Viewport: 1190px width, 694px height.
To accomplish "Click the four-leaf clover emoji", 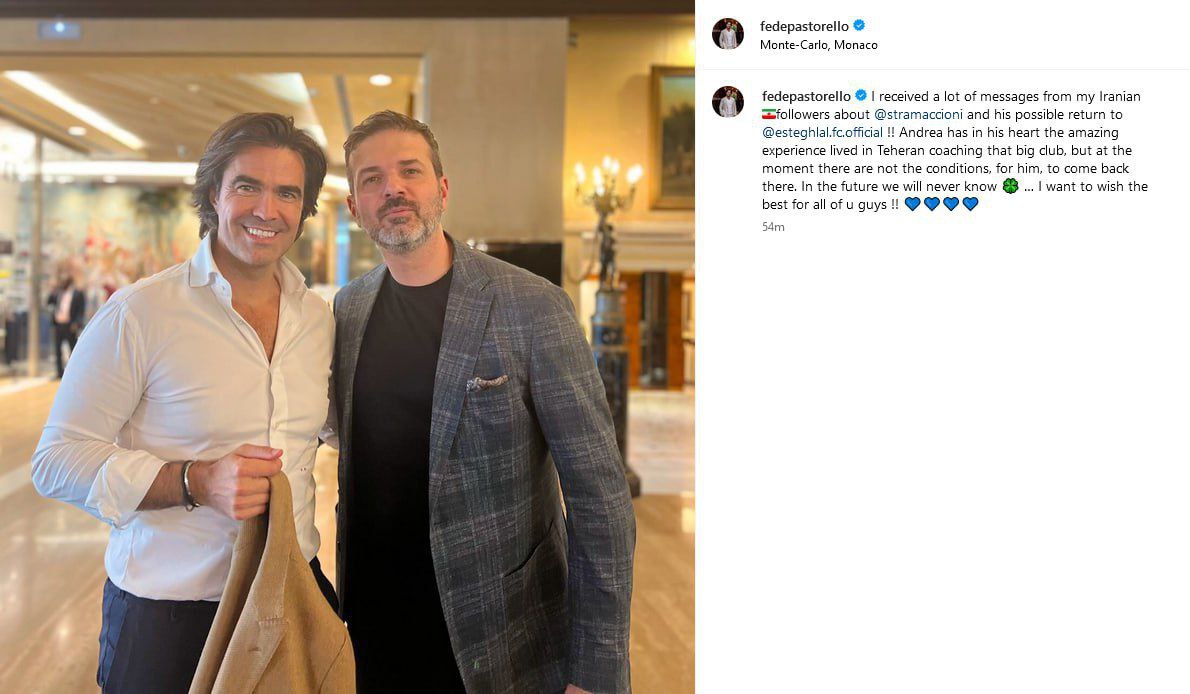I will tap(1010, 186).
